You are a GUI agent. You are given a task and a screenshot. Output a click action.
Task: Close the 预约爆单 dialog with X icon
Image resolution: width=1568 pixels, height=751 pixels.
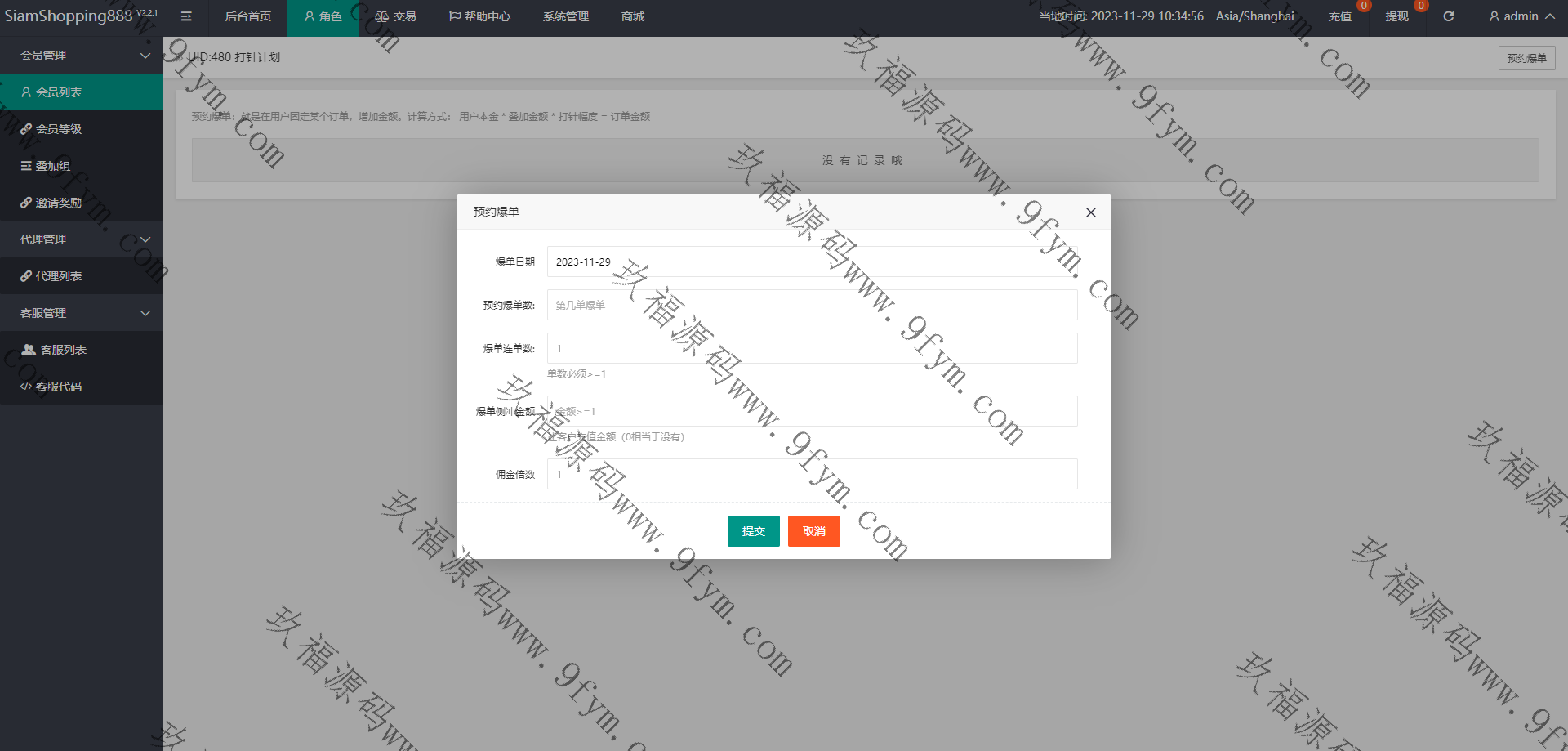pos(1090,212)
